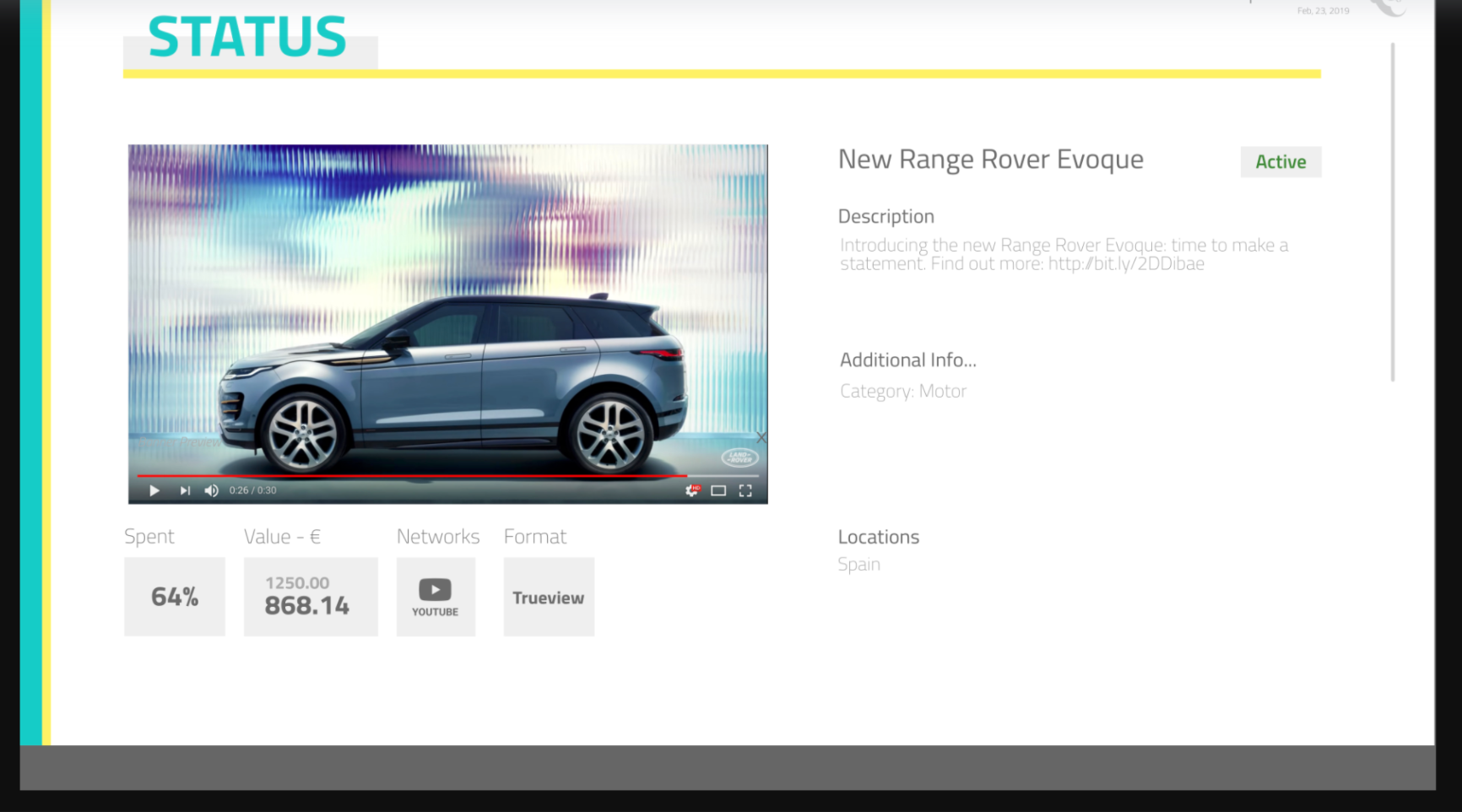Skip to the next video
1462x812 pixels.
click(x=184, y=490)
